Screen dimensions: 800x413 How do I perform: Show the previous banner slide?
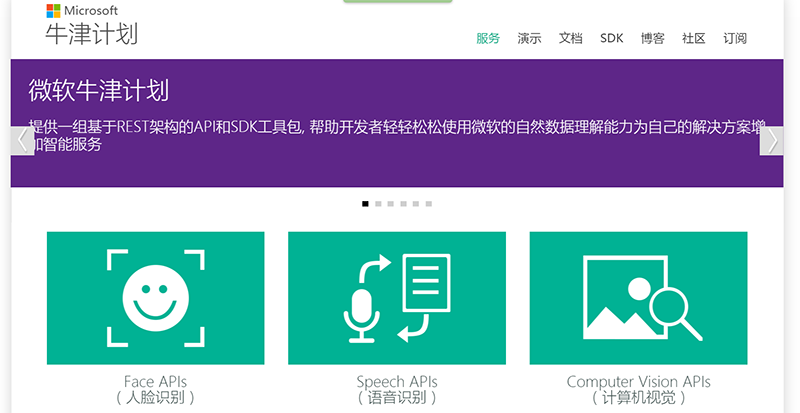tap(22, 141)
